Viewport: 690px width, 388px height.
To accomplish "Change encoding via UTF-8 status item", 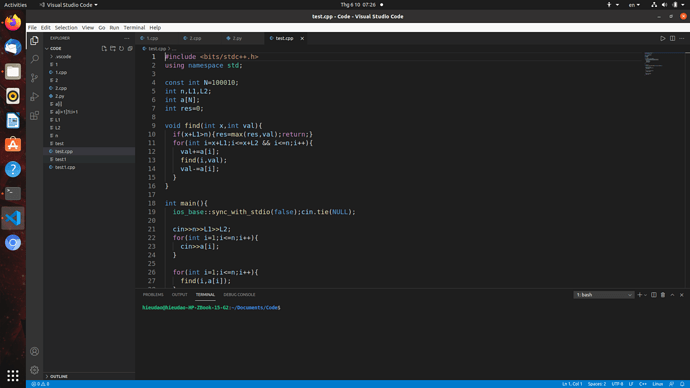I will pos(617,384).
